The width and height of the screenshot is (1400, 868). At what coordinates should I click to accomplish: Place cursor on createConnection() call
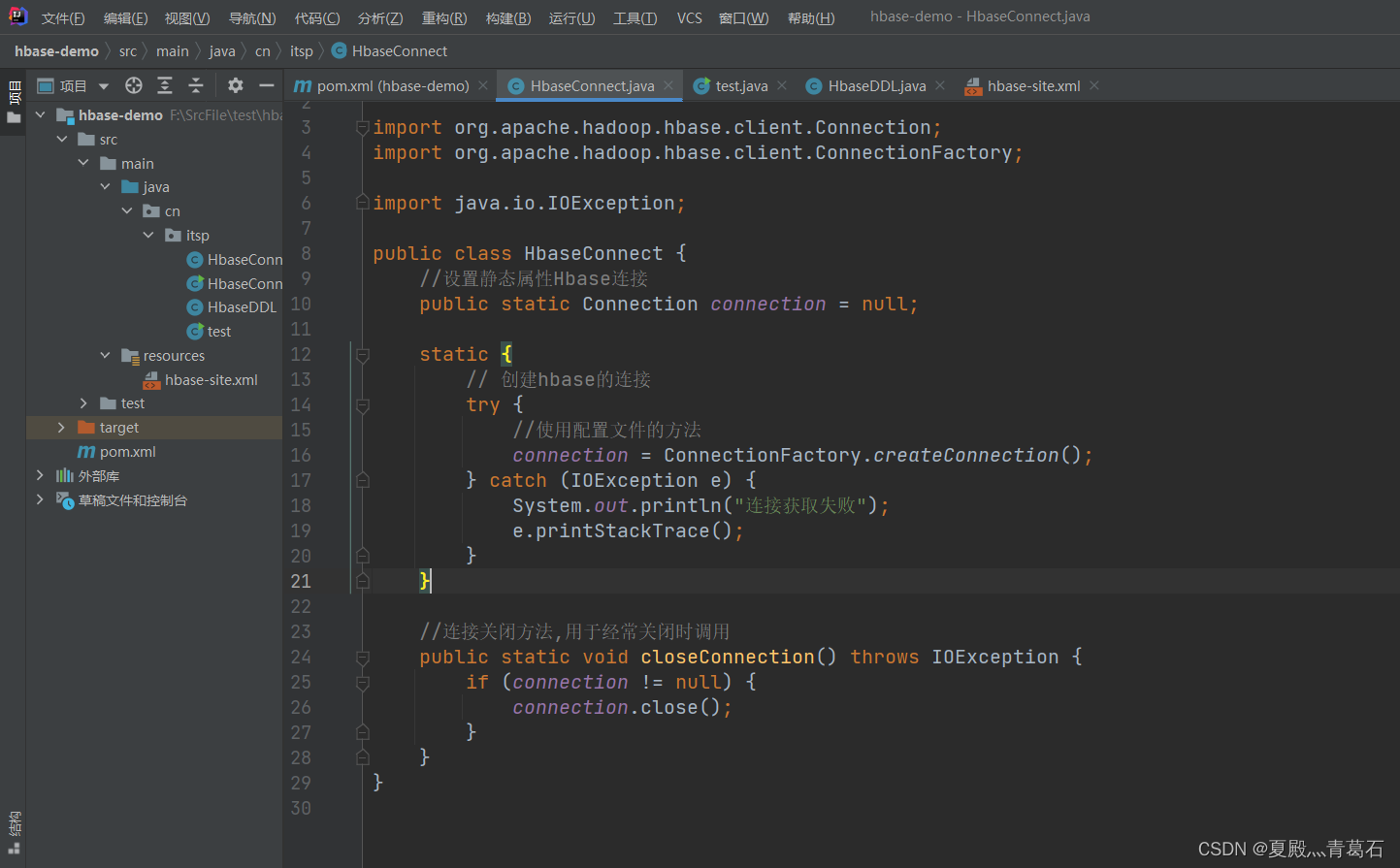[977, 456]
